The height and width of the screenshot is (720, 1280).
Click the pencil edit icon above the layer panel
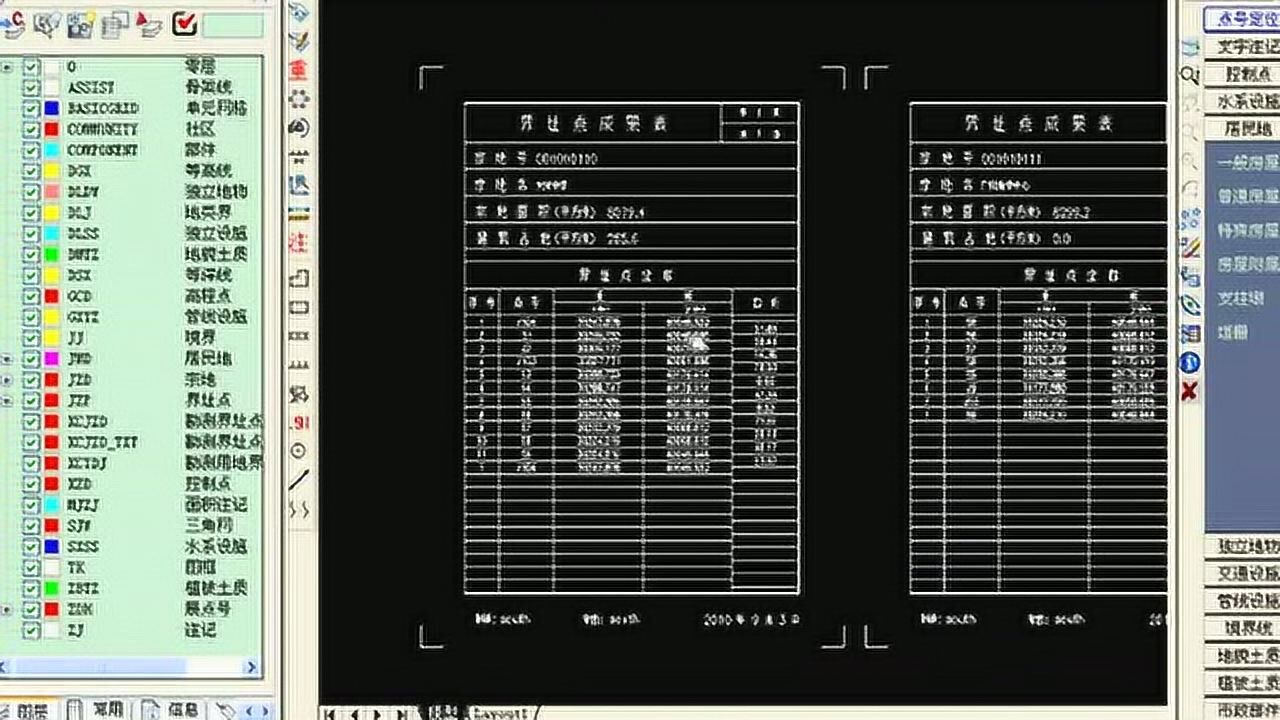[x=148, y=25]
